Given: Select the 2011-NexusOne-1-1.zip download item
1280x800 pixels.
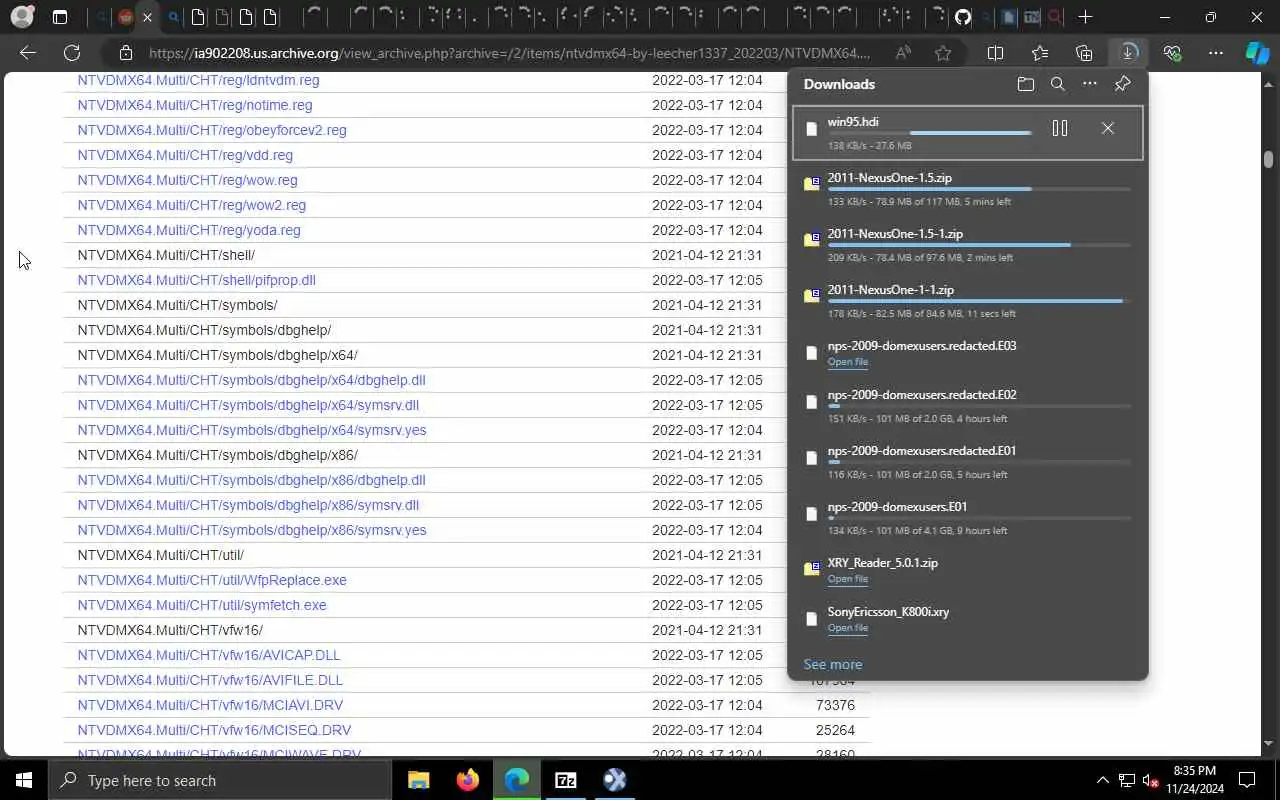Looking at the screenshot, I should (967, 301).
